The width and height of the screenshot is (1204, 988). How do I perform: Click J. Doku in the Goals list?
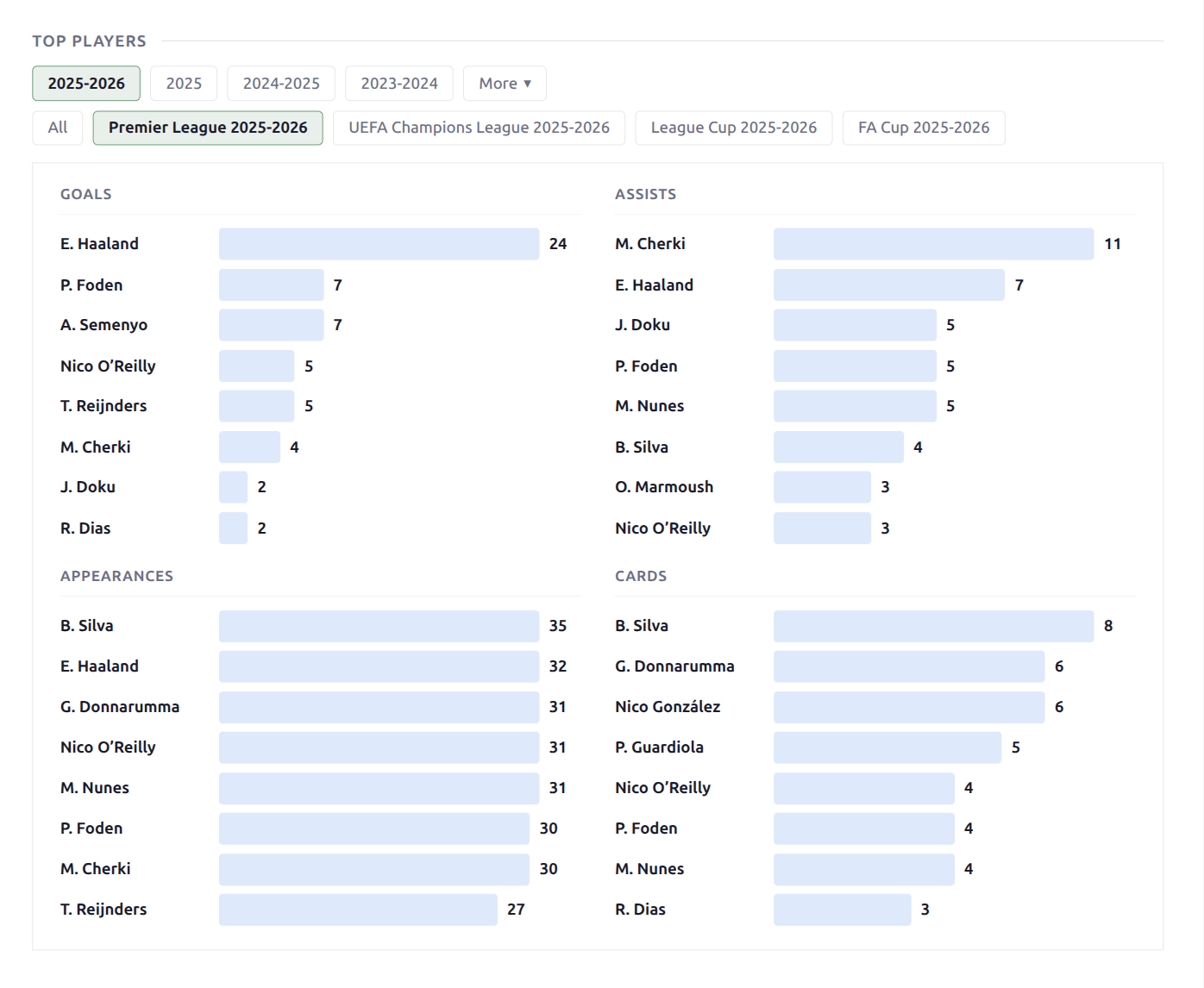click(88, 487)
